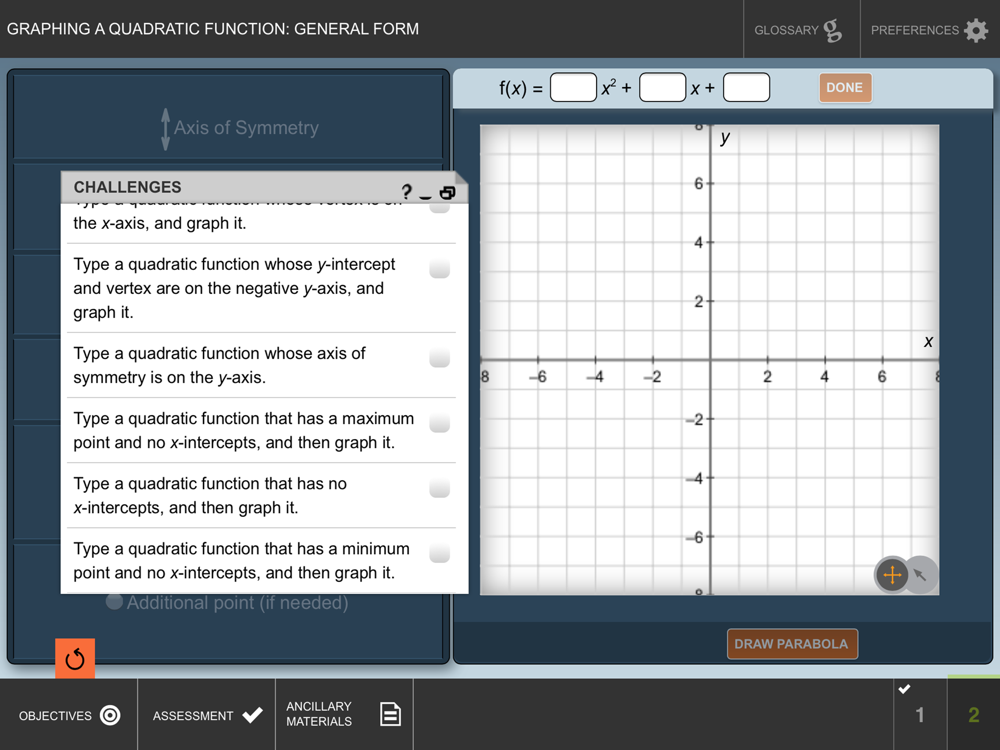Check the minimum point challenge checkbox

pyautogui.click(x=439, y=553)
